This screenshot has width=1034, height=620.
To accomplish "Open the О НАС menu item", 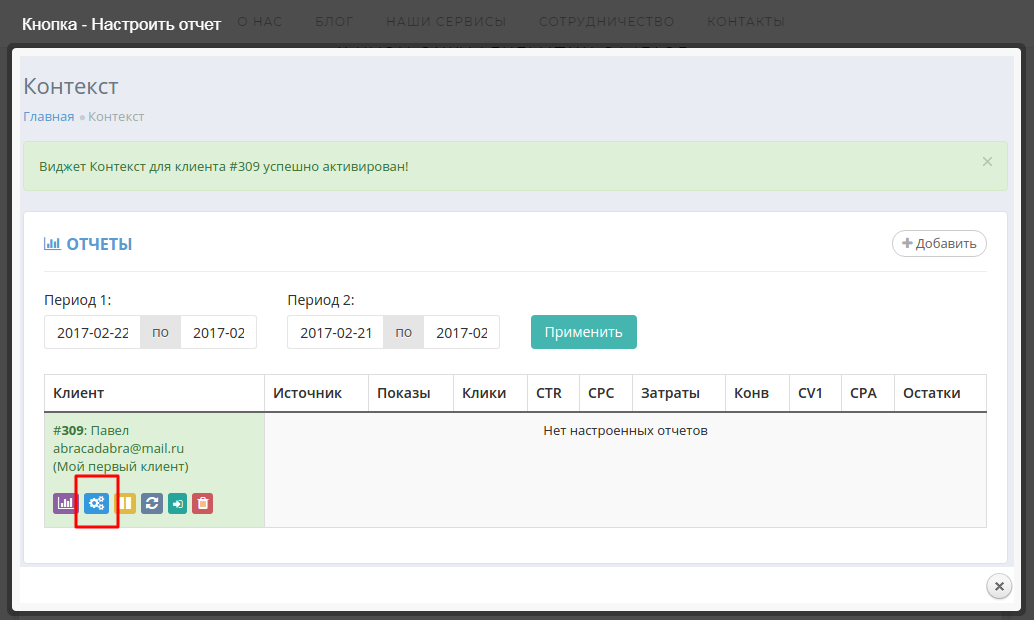I will [x=260, y=22].
